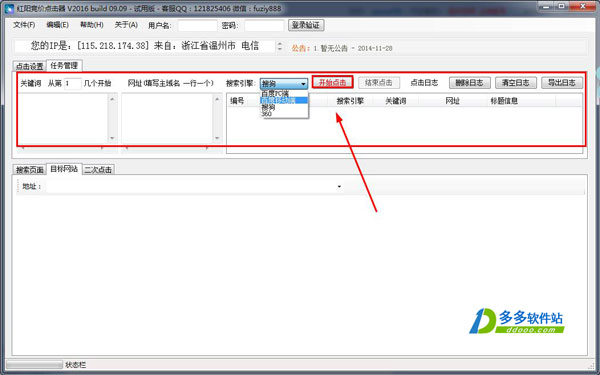Click the 用户名 input field
The image size is (600, 375).
pos(197,25)
